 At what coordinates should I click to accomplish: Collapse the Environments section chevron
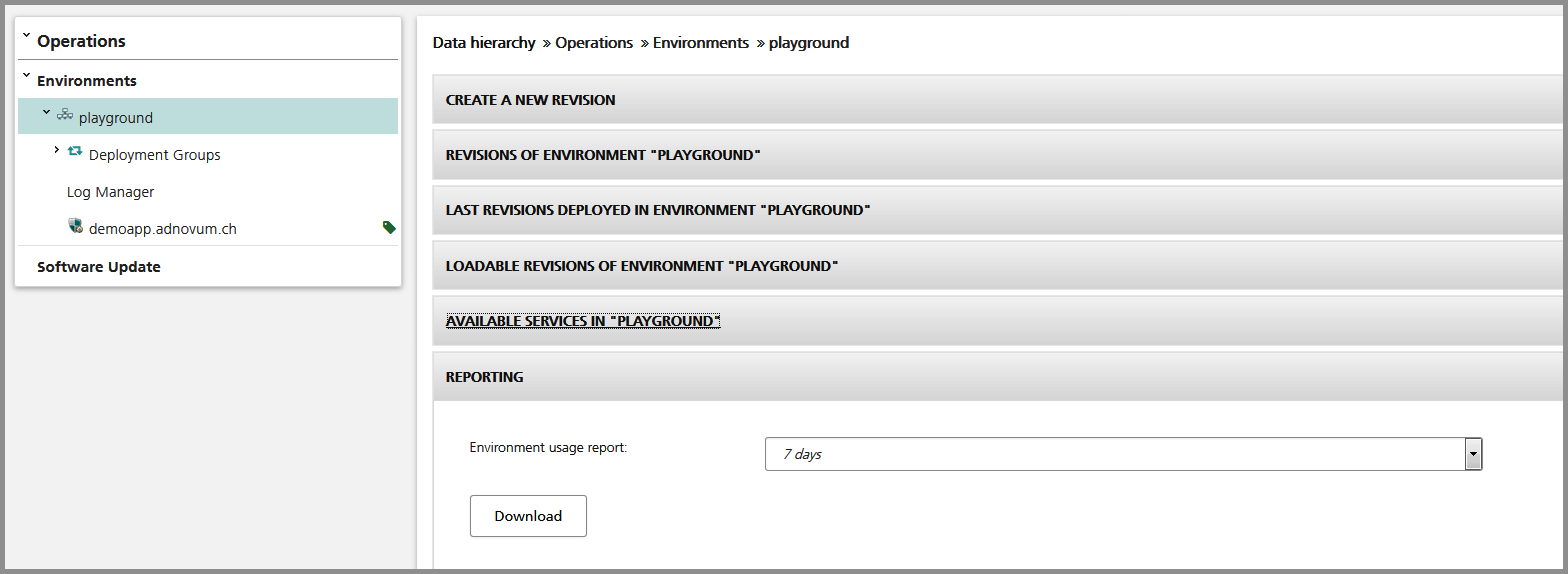(26, 77)
